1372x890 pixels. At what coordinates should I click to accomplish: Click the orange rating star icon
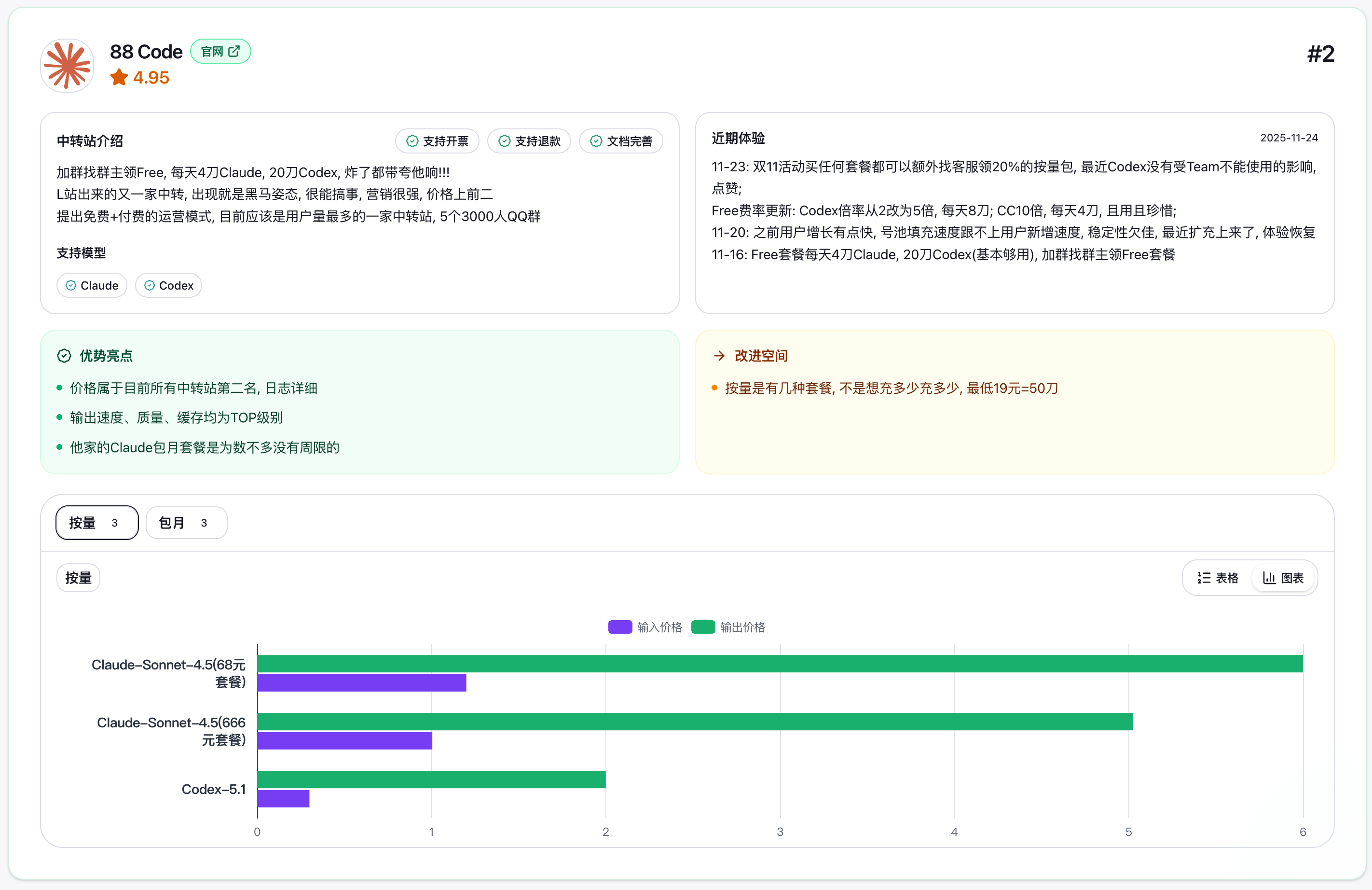119,77
